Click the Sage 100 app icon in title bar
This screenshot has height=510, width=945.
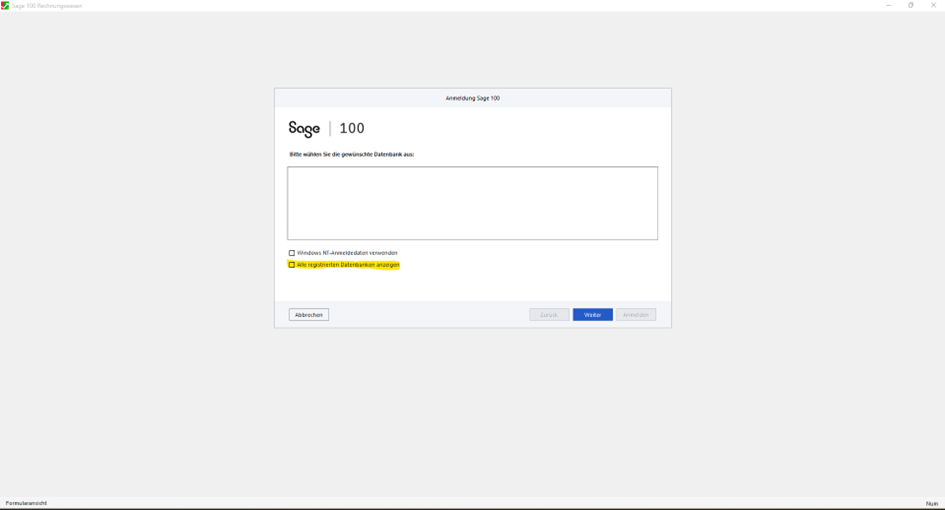click(x=5, y=5)
